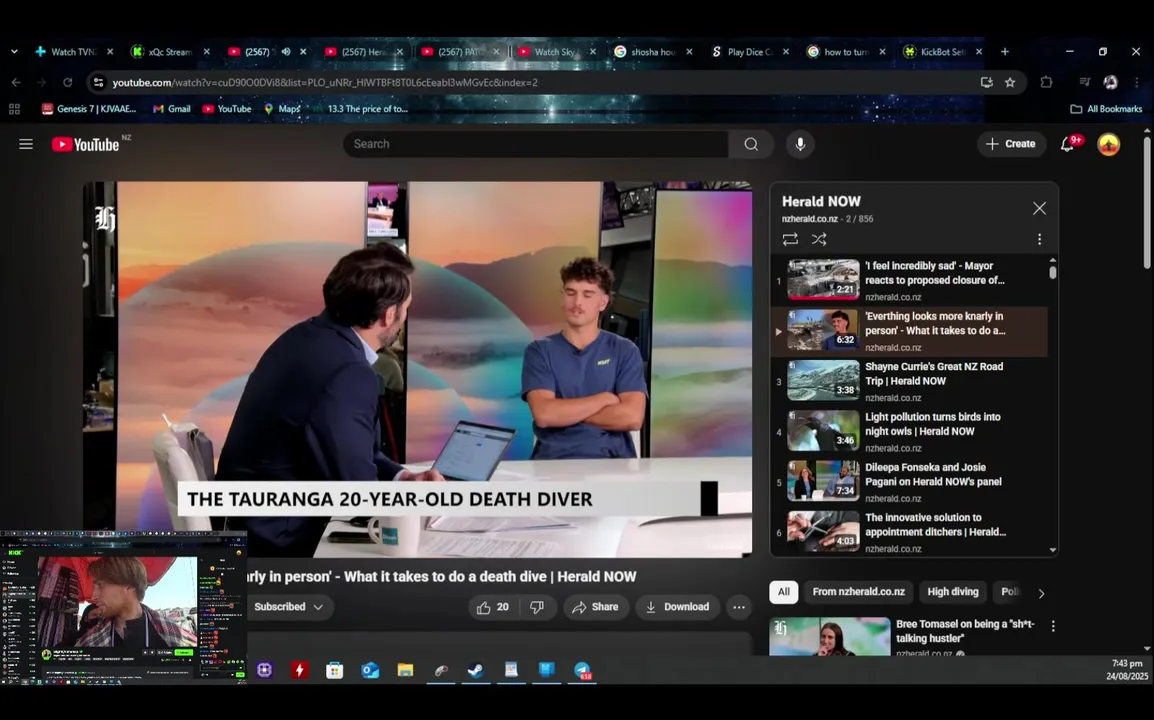Toggle loop playlist for Herald NOW
This screenshot has height=720, width=1154.
pos(790,239)
